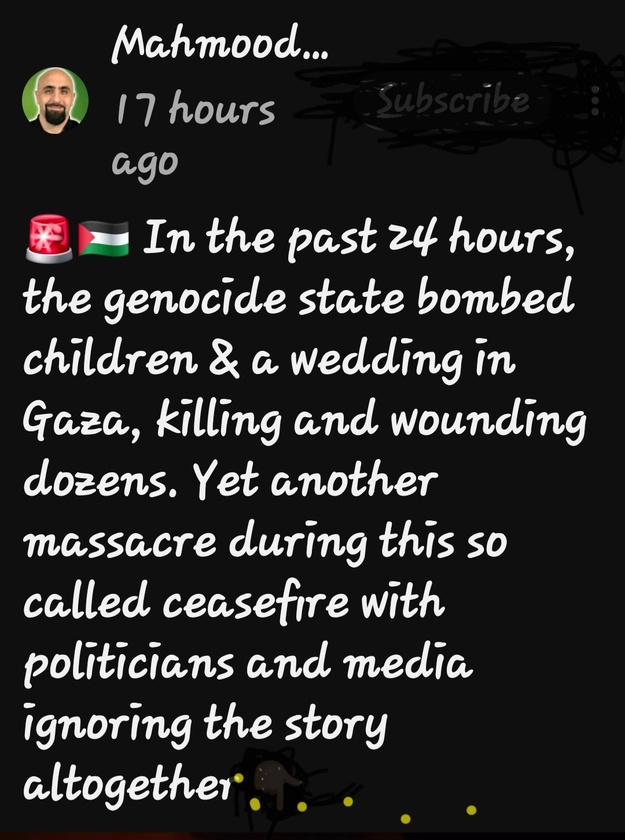Click the word 'ago' under timestamp

[x=145, y=163]
